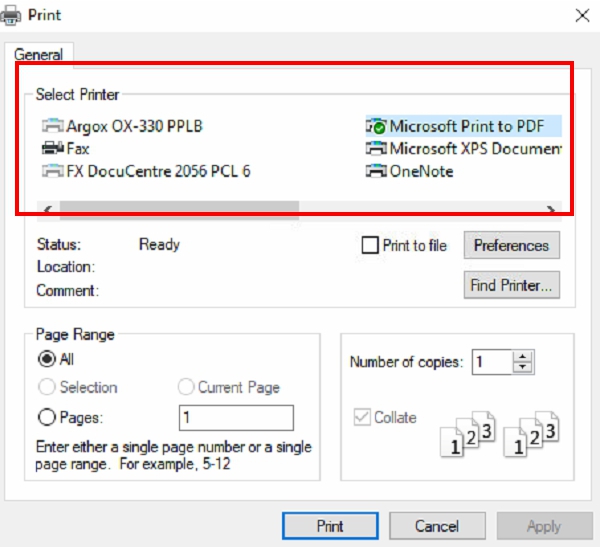Choose the Current Page radio button

[186, 387]
